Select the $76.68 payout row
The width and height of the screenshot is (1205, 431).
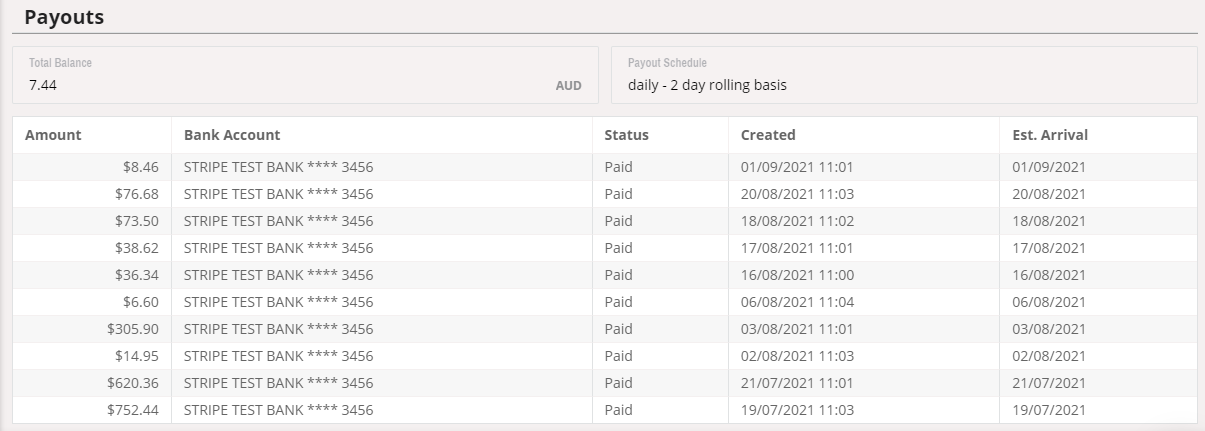coord(605,194)
